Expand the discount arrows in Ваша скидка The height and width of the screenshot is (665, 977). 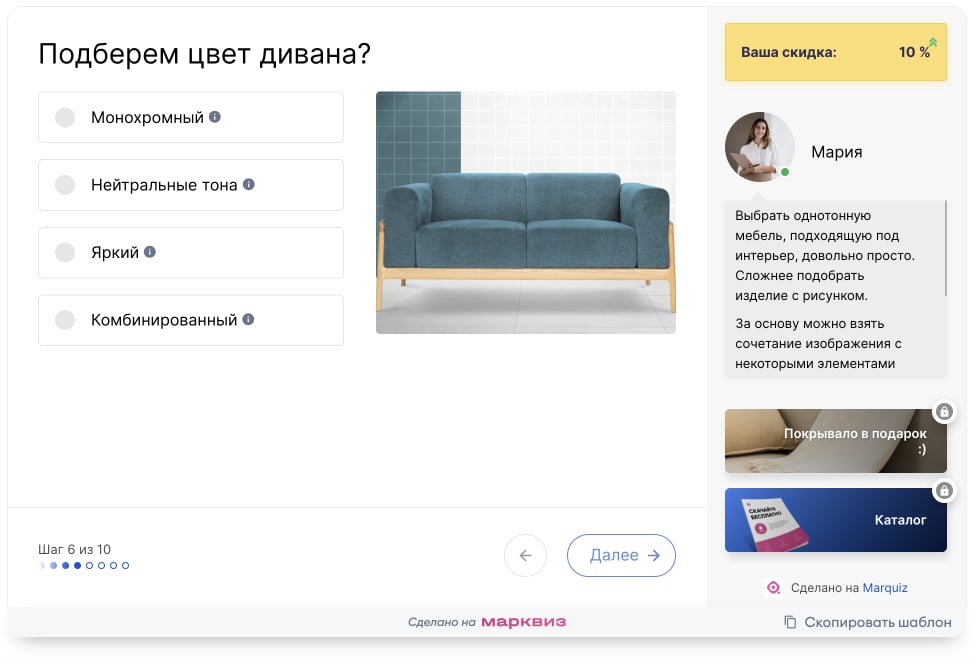pyautogui.click(x=932, y=43)
